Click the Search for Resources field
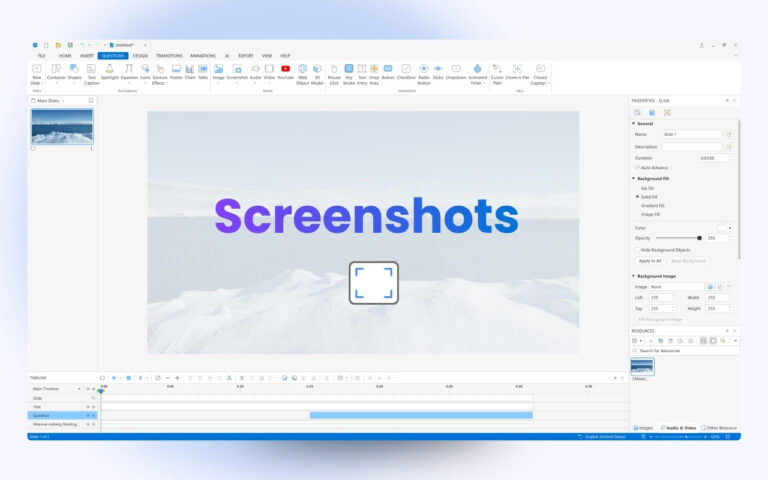Screen dimensions: 768x480 684,351
